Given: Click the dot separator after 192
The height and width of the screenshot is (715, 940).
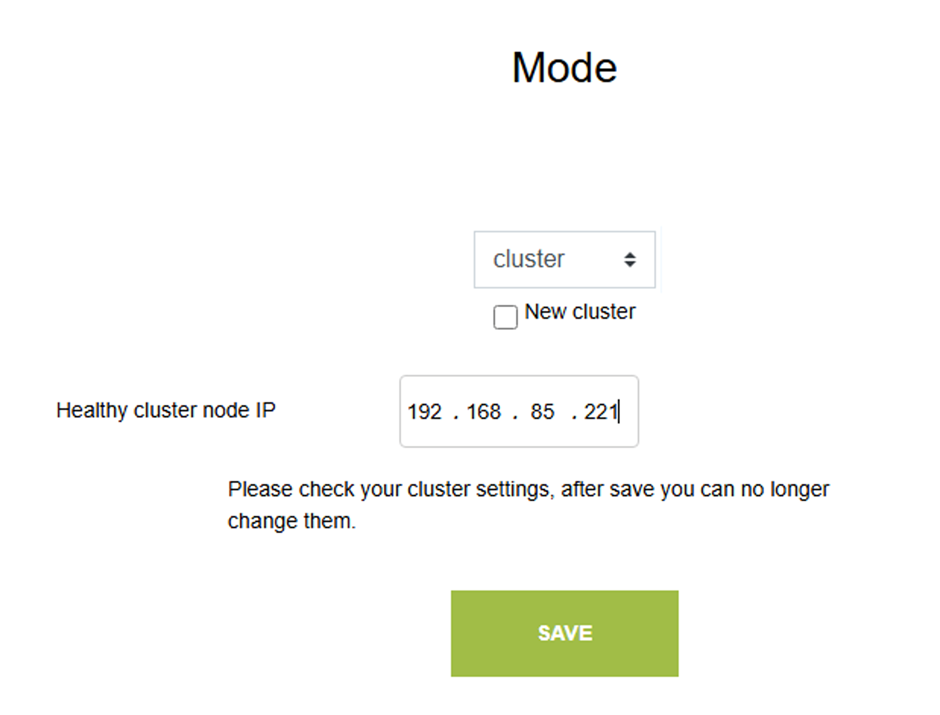Looking at the screenshot, I should coord(456,414).
